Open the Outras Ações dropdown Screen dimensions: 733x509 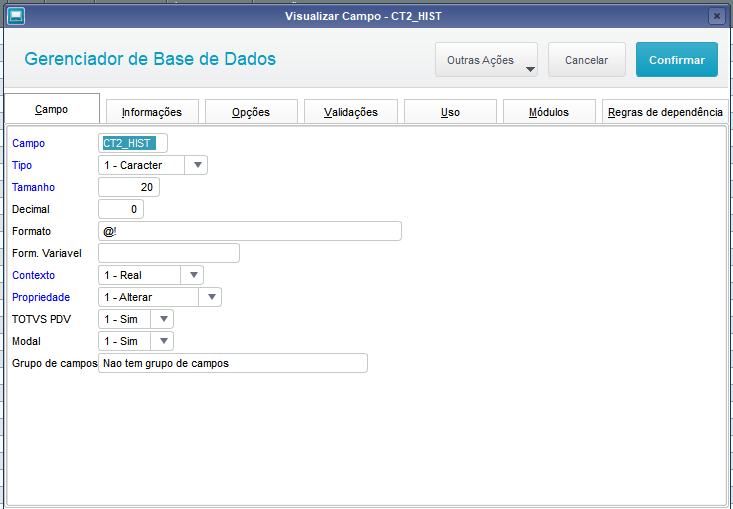point(486,60)
